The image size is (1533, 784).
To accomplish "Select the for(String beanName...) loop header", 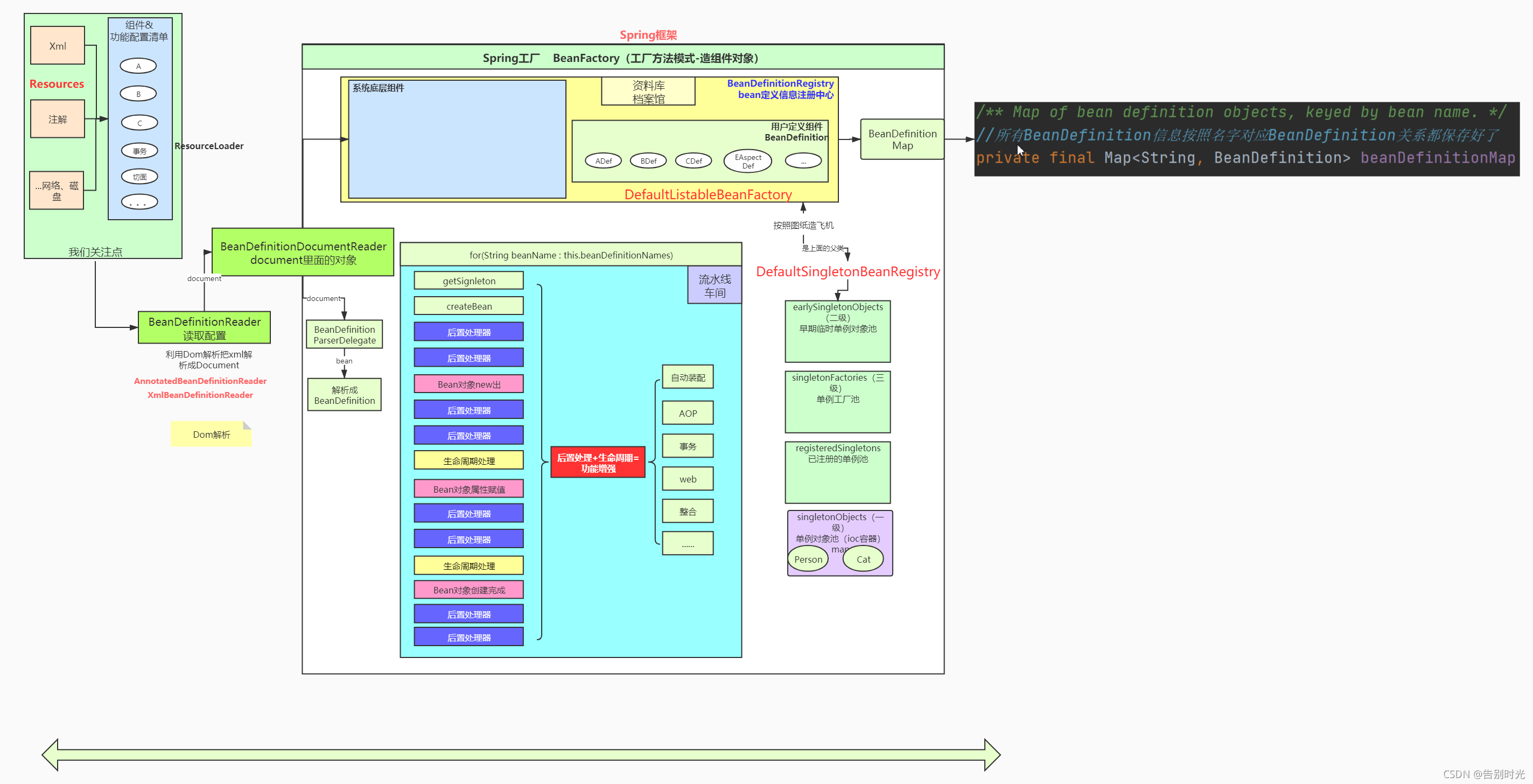I will click(x=571, y=255).
